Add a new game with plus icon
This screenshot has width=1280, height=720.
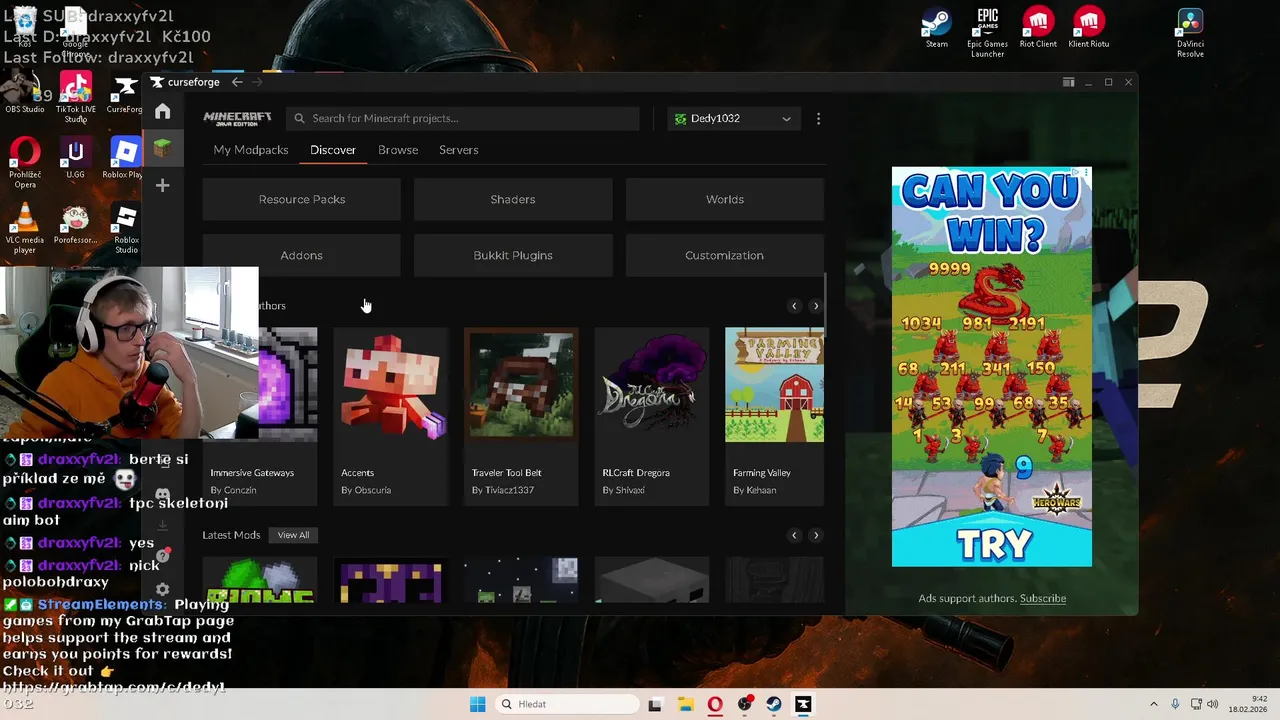pos(163,185)
